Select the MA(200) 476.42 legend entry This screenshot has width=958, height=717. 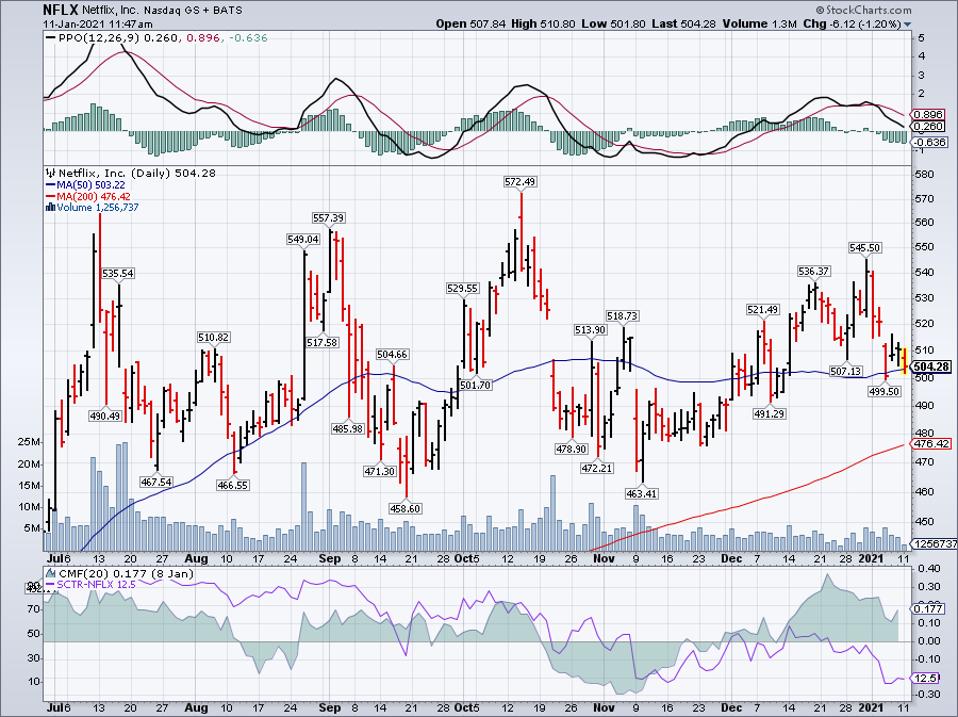pos(88,197)
